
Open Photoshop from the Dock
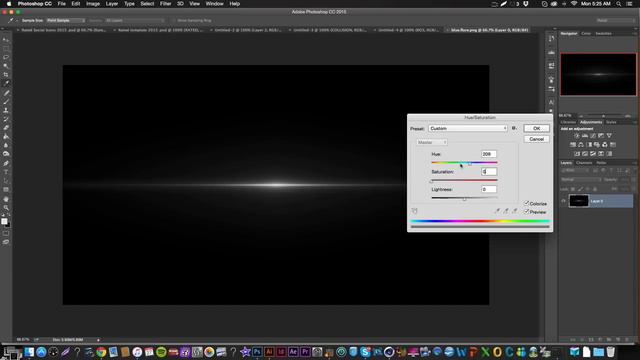coord(257,352)
